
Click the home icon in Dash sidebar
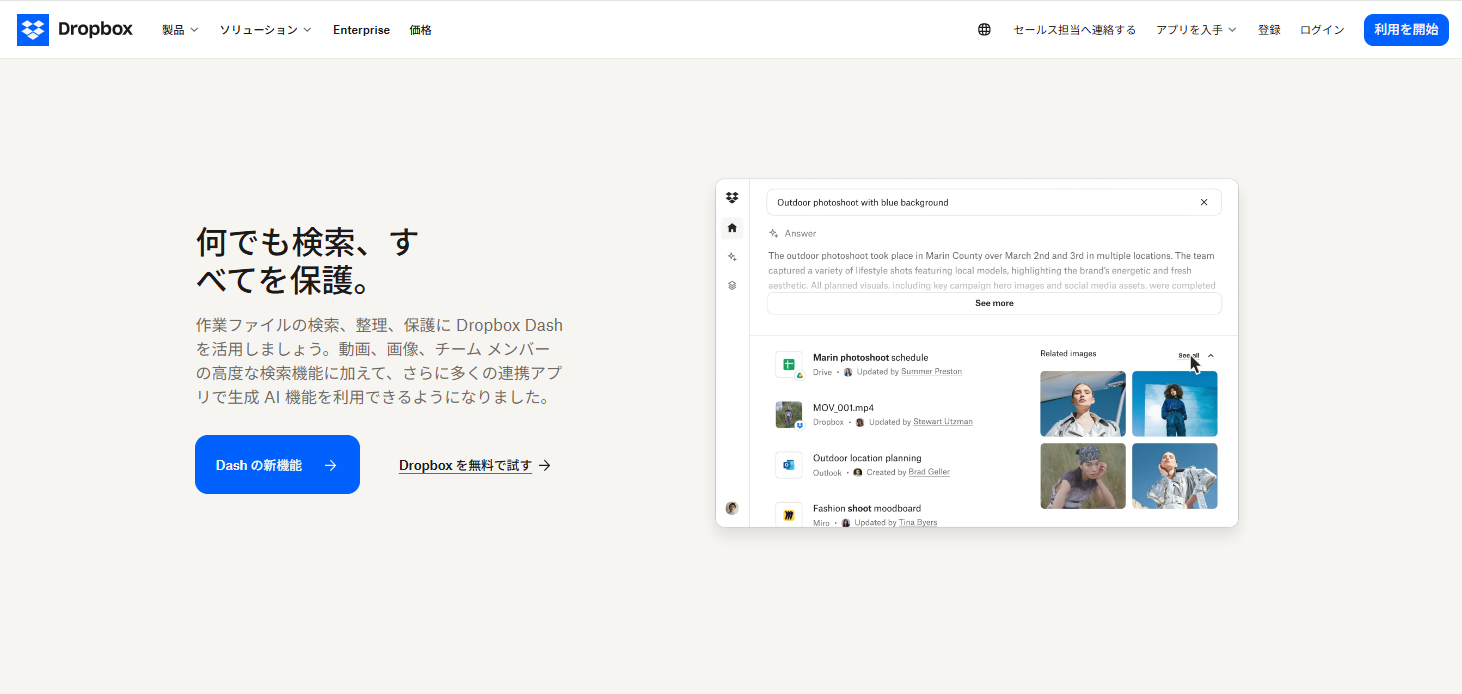[732, 228]
